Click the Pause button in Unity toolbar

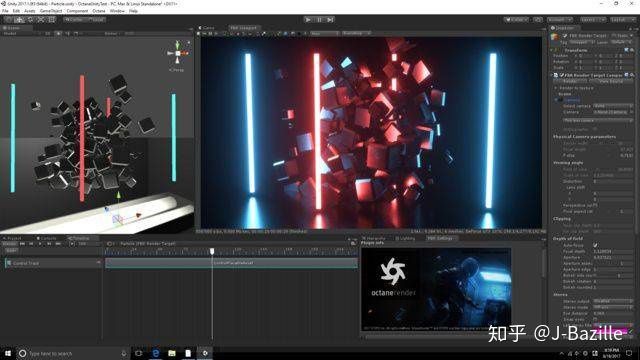point(319,19)
